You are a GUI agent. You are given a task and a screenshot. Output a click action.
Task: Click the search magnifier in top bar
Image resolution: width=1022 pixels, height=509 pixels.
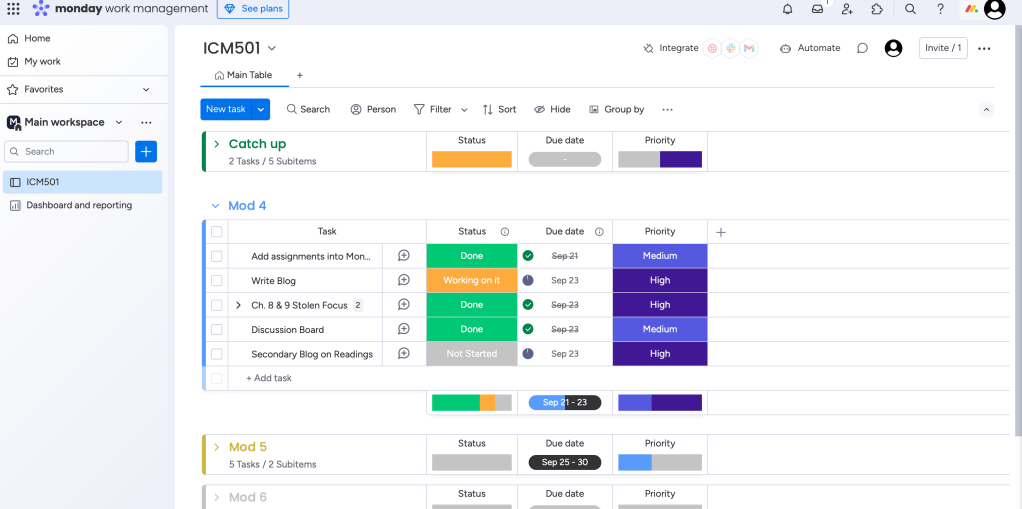pyautogui.click(x=910, y=9)
